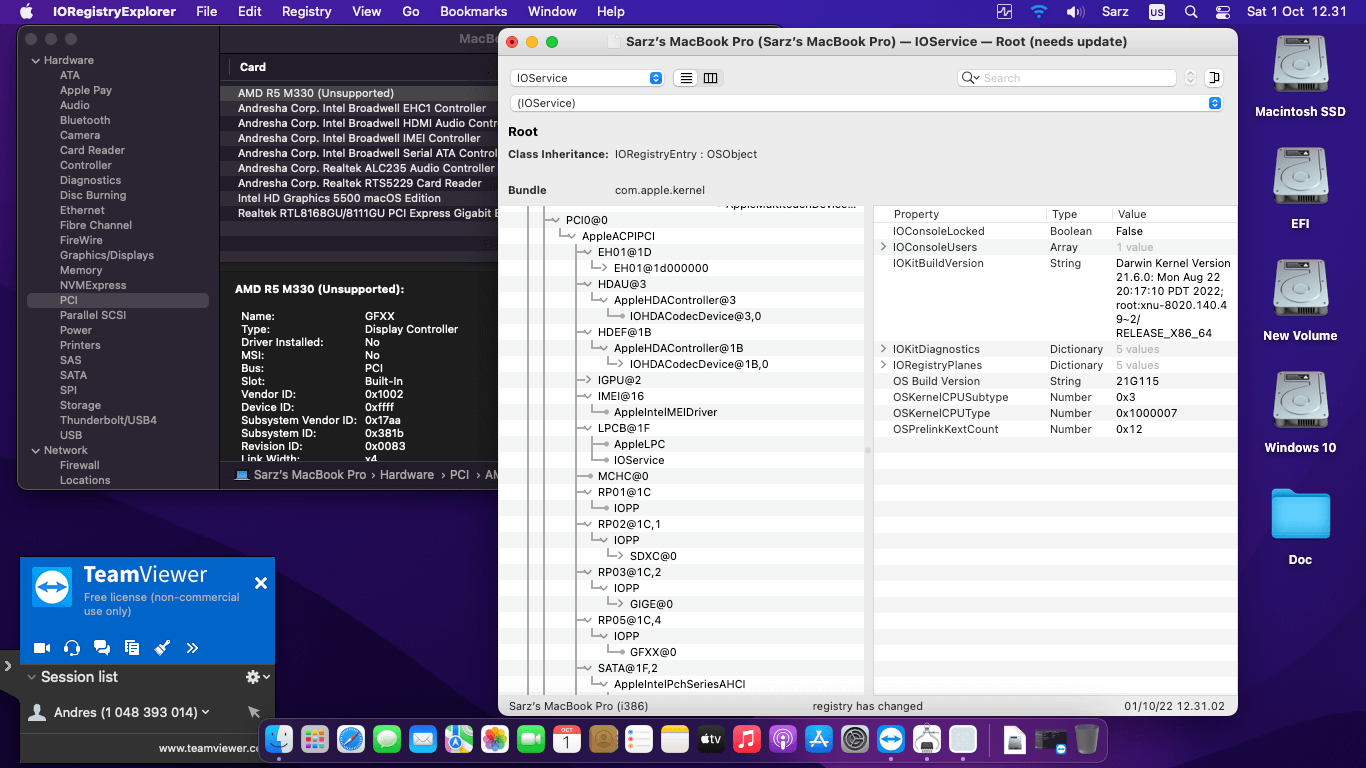Open Launchpad from the Dock

[x=315, y=739]
